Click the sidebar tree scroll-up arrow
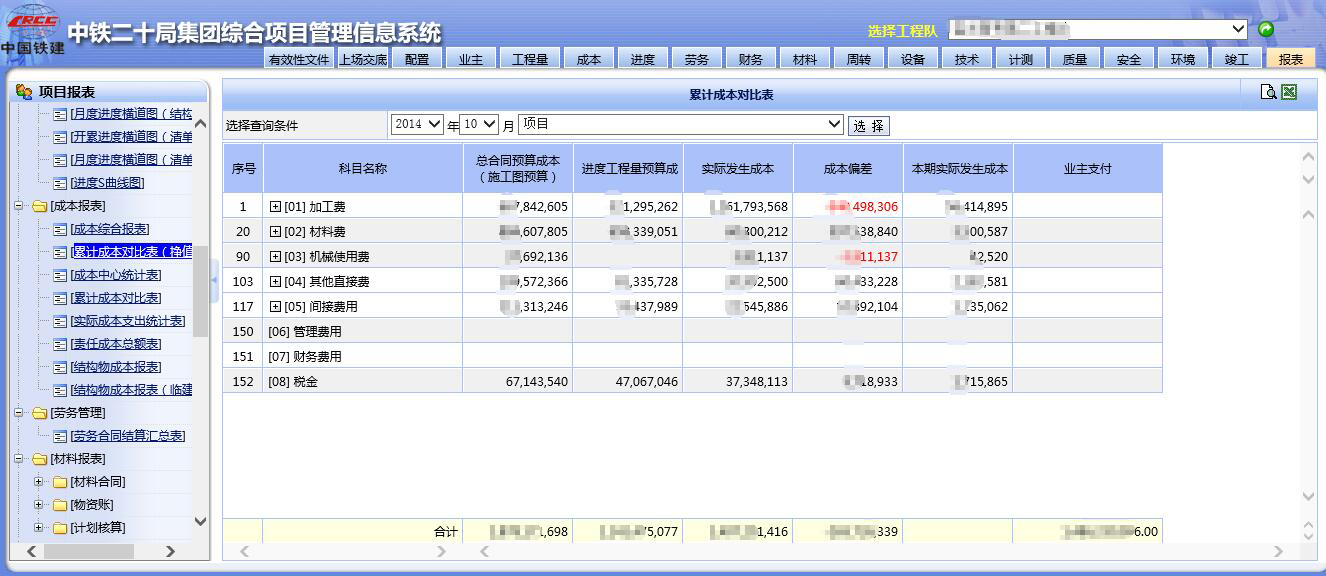The height and width of the screenshot is (576, 1326). click(200, 124)
